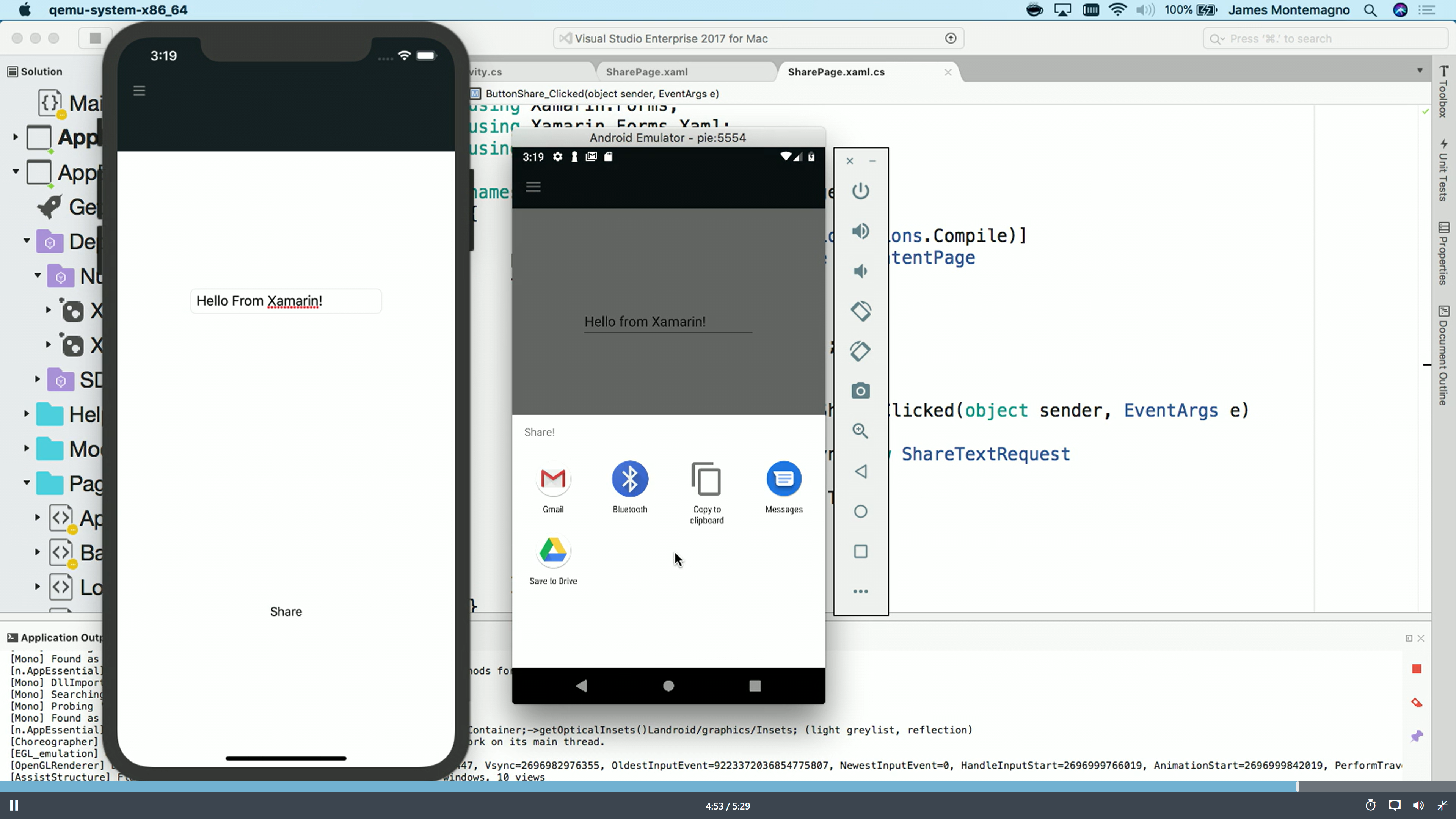Open the document tabs overflow dropdown
The image size is (1456, 819).
coord(1420,71)
